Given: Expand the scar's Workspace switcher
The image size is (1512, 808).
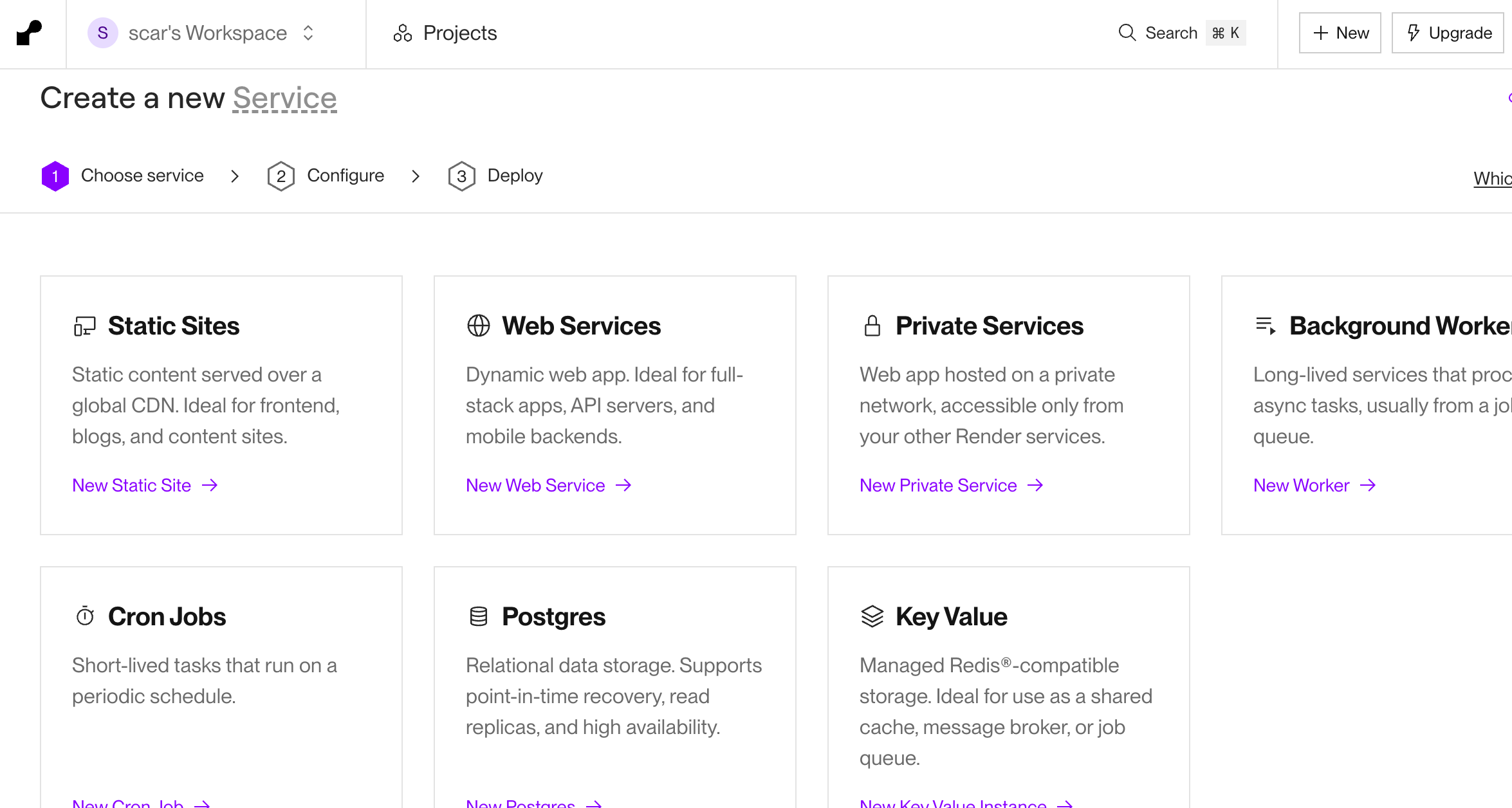Looking at the screenshot, I should point(308,33).
